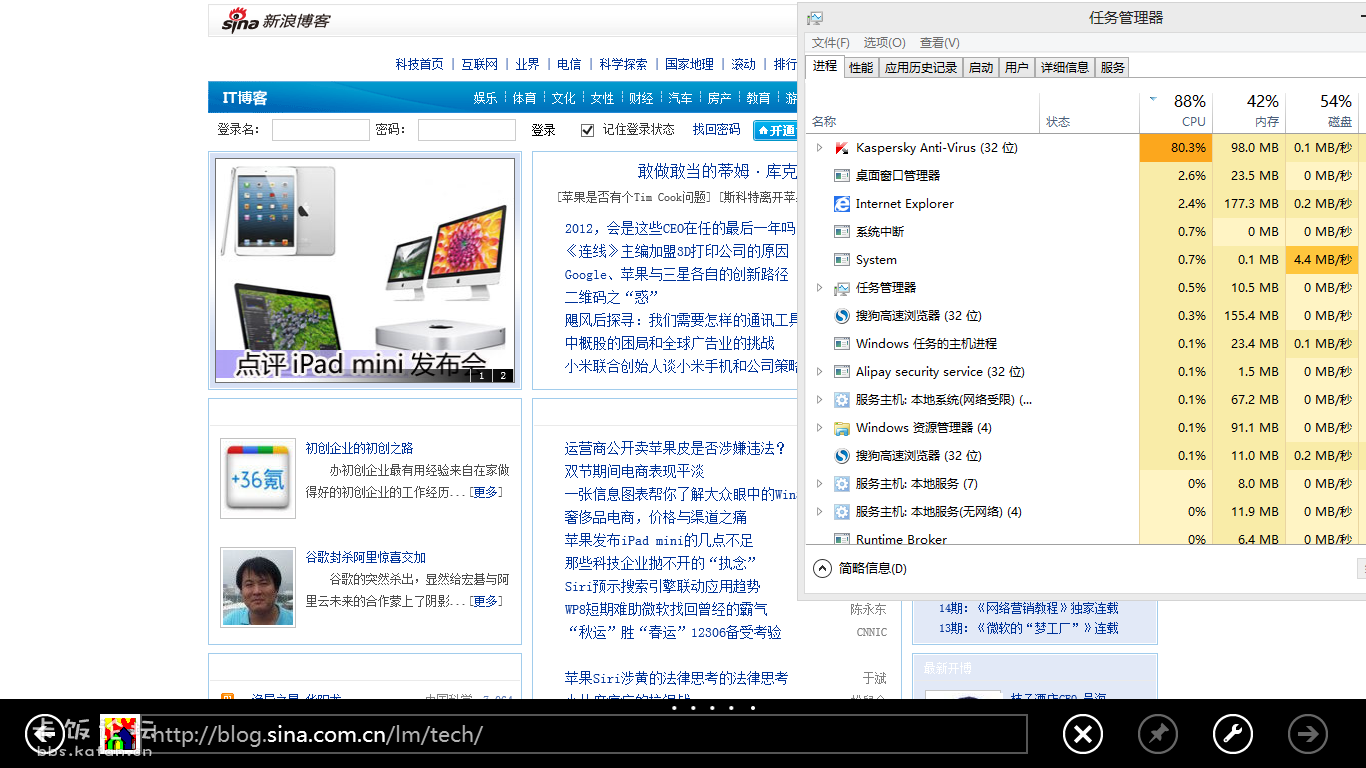This screenshot has height=768, width=1366.
Task: Click the iPad mini feature banner image
Action: coord(365,270)
